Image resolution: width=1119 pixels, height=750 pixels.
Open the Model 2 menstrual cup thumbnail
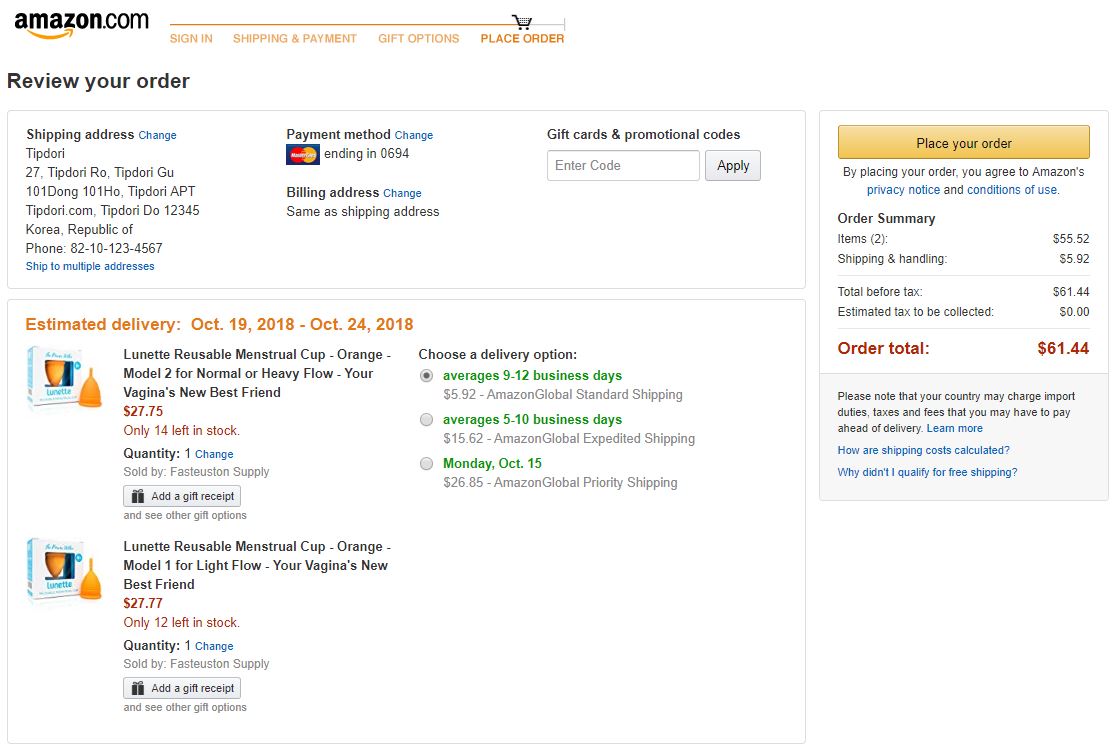coord(65,380)
